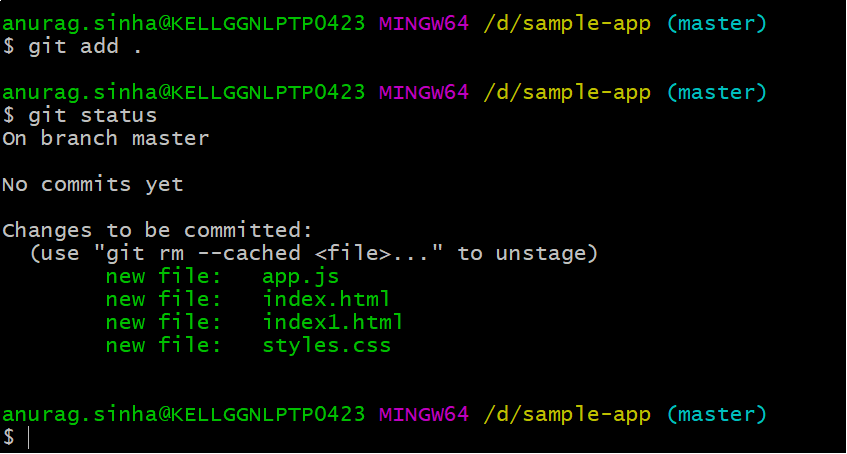Click the styles.css staged filename
This screenshot has width=847, height=454.
(326, 346)
